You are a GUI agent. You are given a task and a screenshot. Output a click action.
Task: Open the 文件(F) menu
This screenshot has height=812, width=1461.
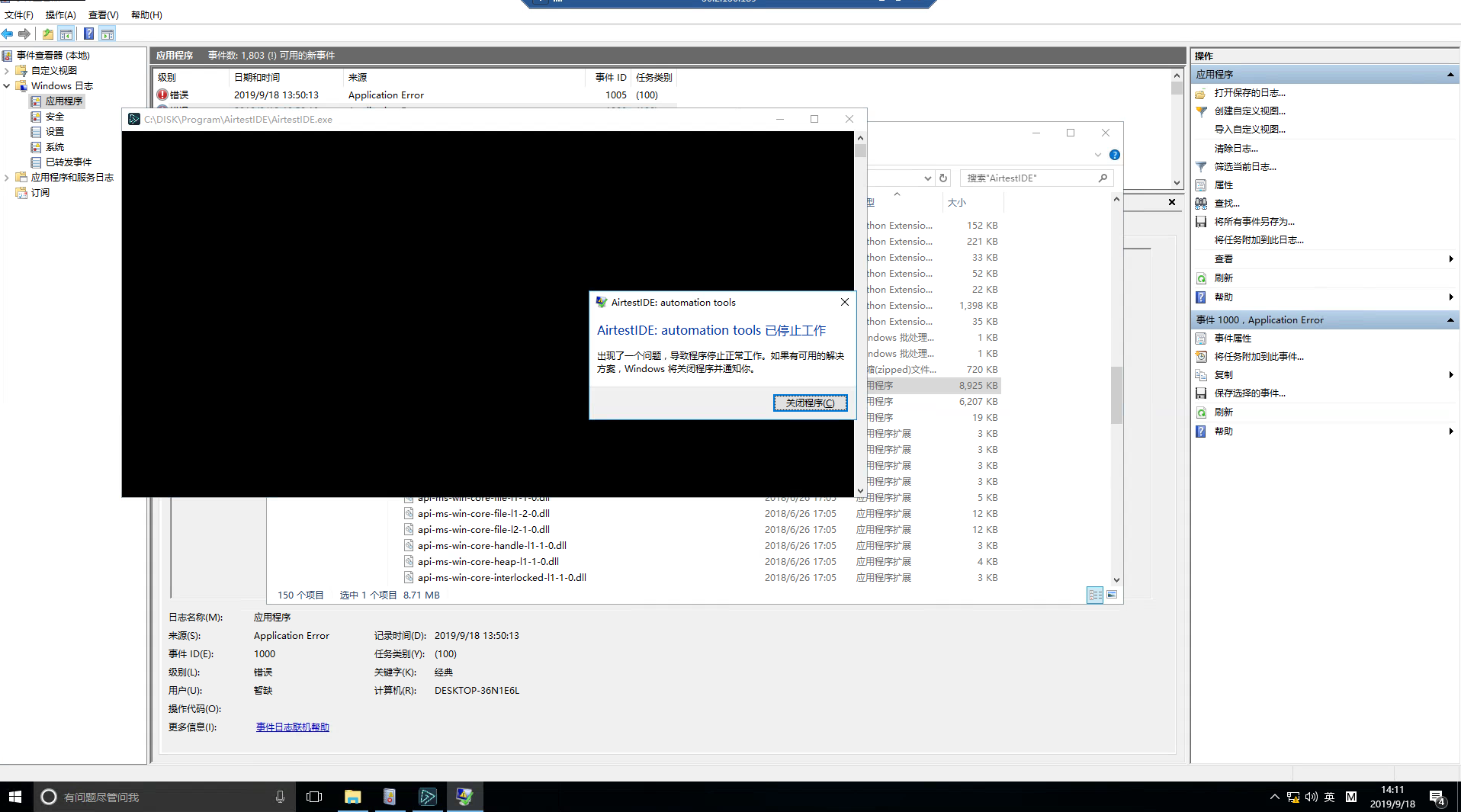pos(19,14)
